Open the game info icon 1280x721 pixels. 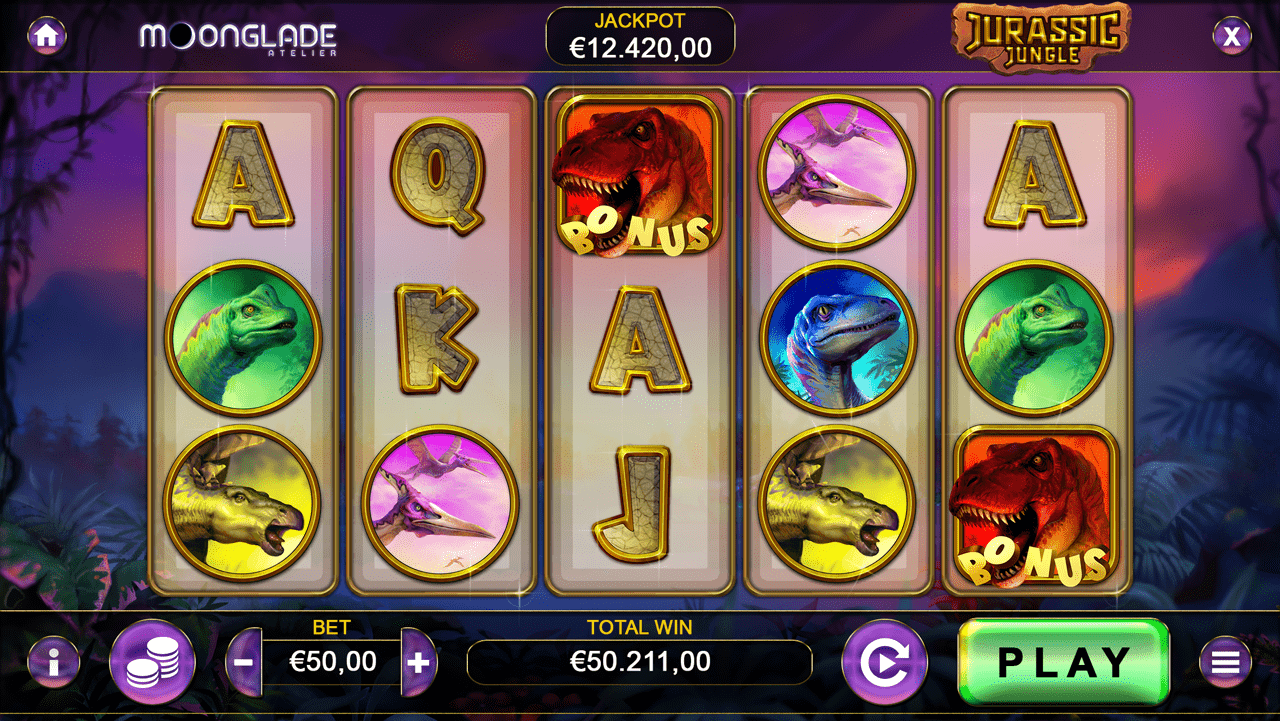pos(54,661)
